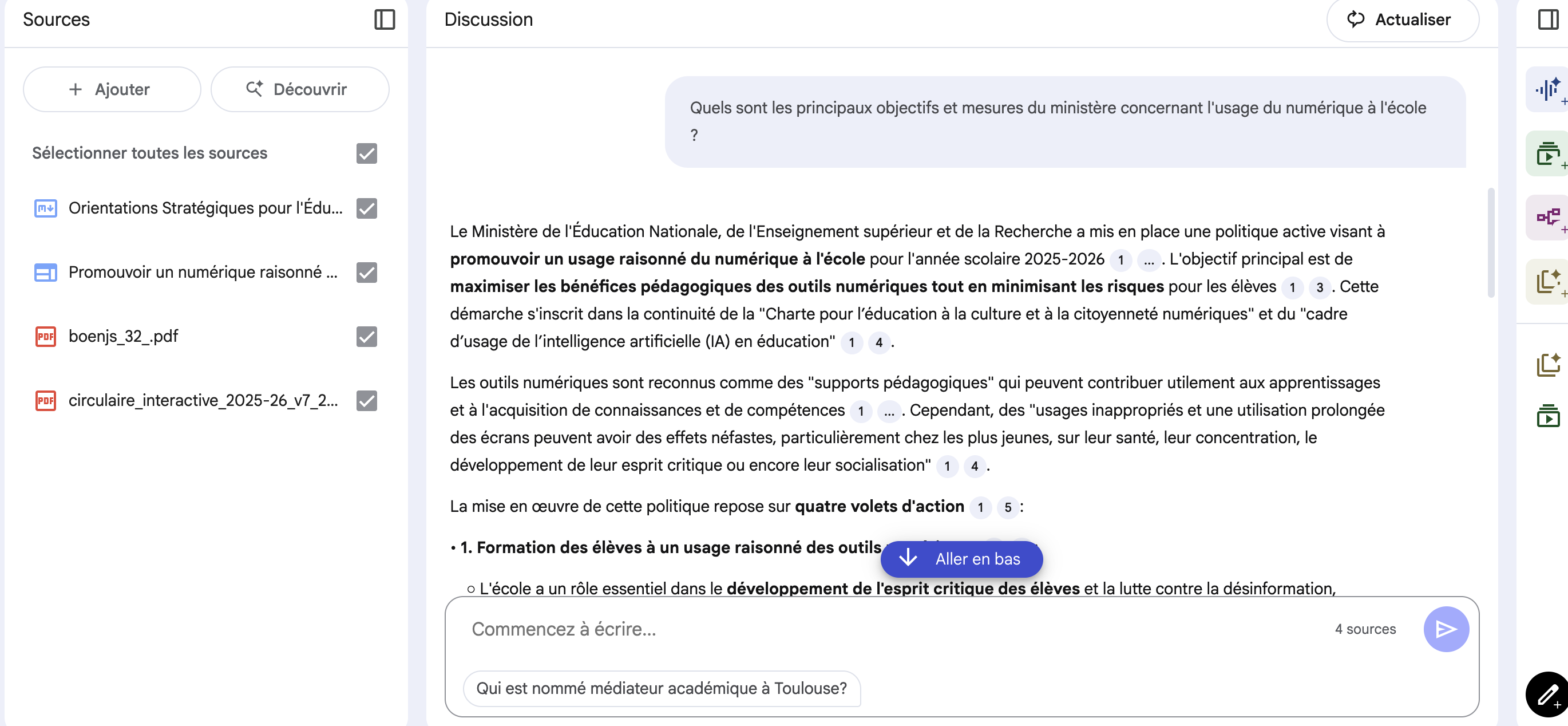Expand hidden citations after "compétences"
1568x726 pixels.
(x=889, y=412)
